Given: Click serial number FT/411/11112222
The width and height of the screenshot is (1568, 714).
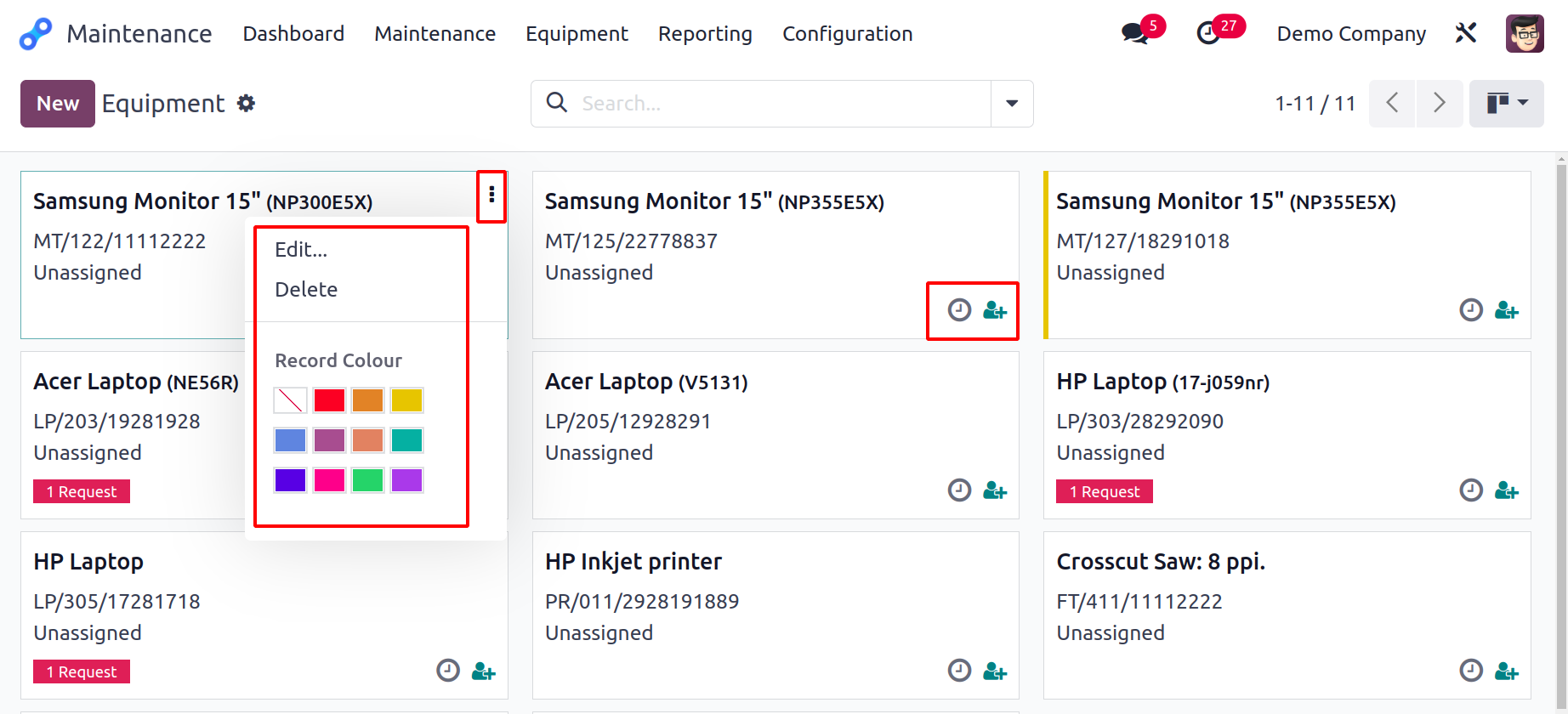Looking at the screenshot, I should pos(1139,602).
